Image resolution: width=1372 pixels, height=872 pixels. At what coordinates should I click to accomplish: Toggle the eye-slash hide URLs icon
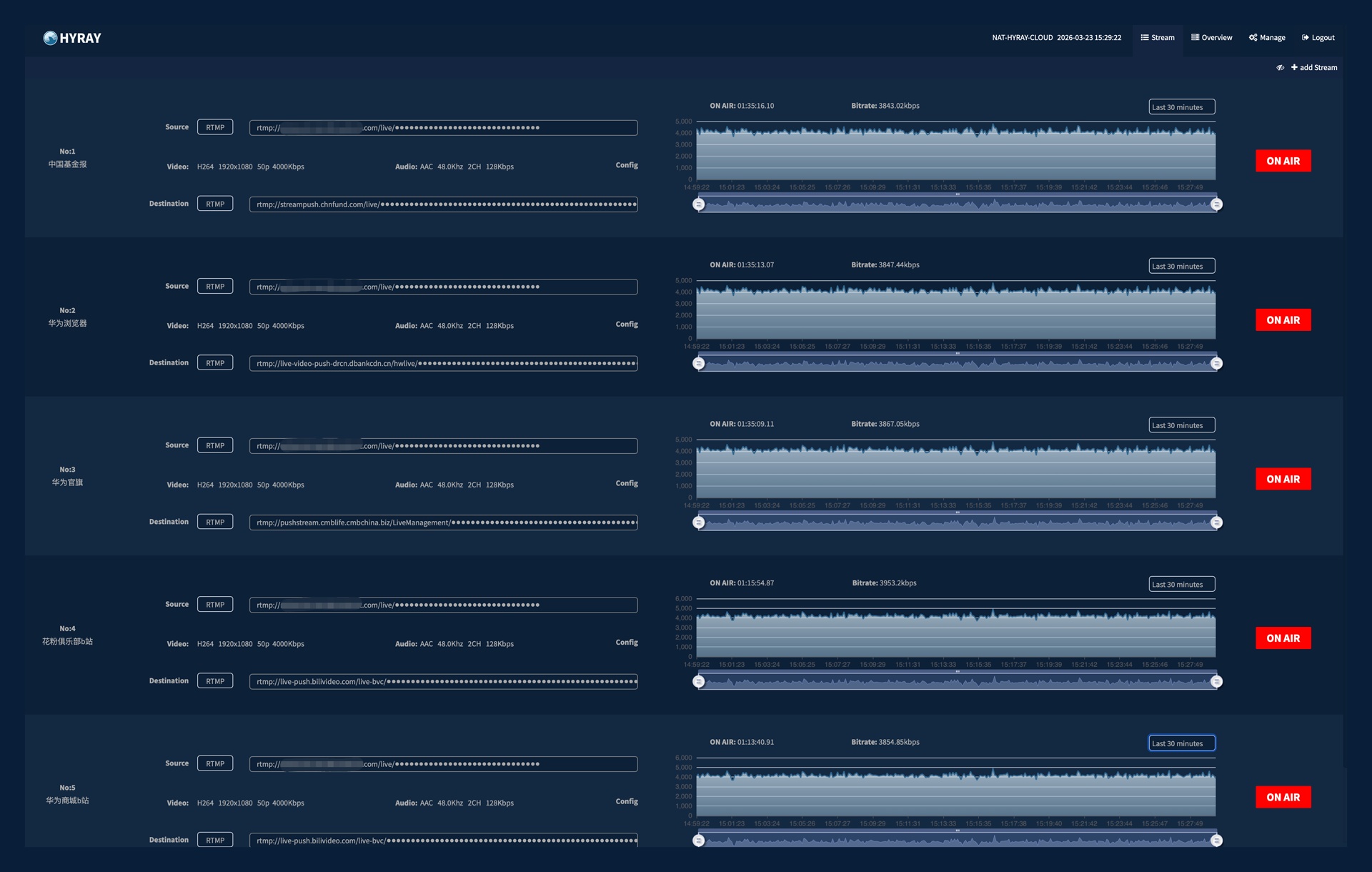[x=1280, y=68]
